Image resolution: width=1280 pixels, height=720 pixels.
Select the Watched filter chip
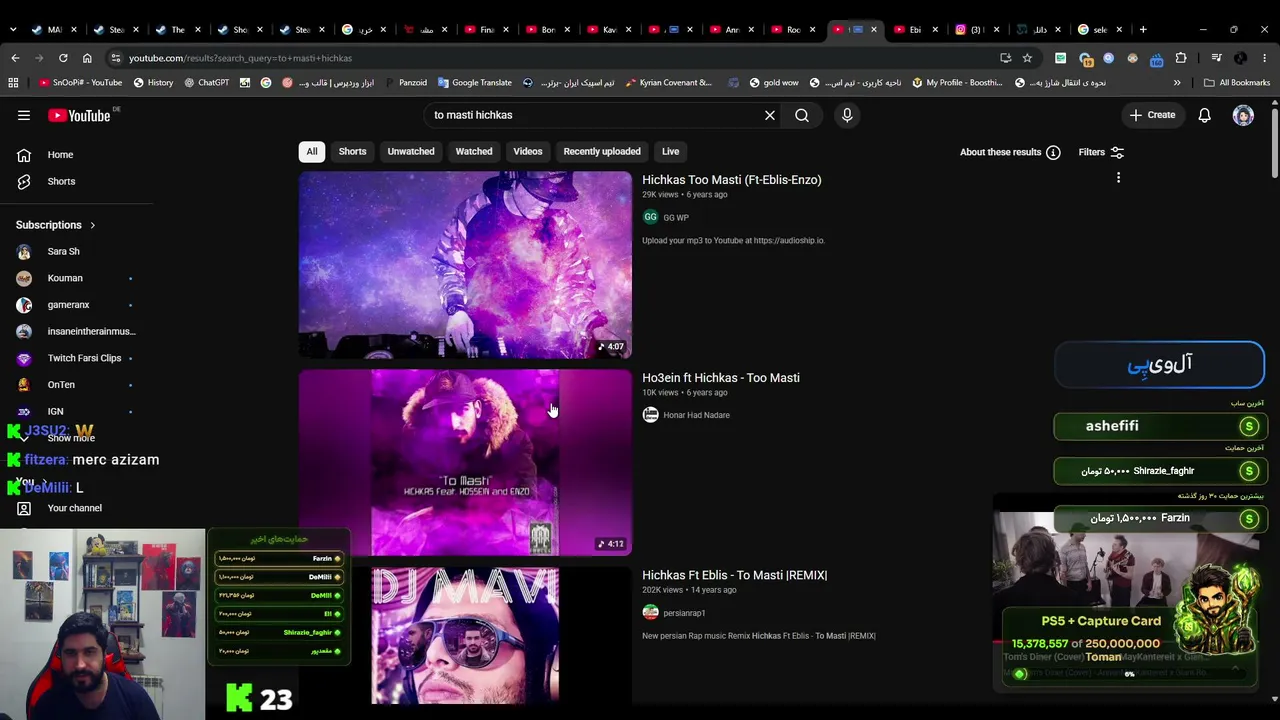pyautogui.click(x=474, y=152)
